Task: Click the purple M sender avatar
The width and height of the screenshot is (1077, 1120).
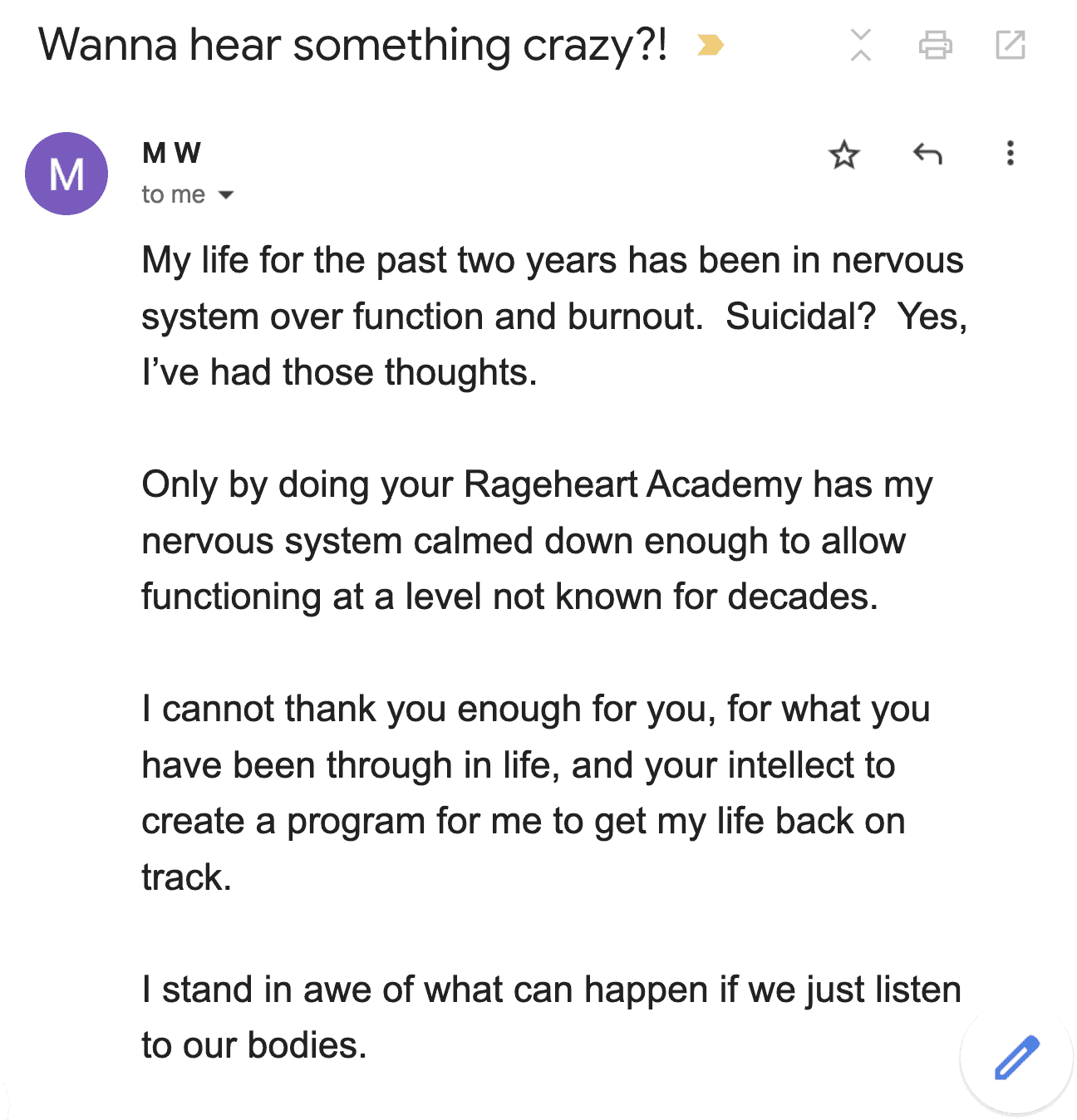Action: (x=66, y=174)
